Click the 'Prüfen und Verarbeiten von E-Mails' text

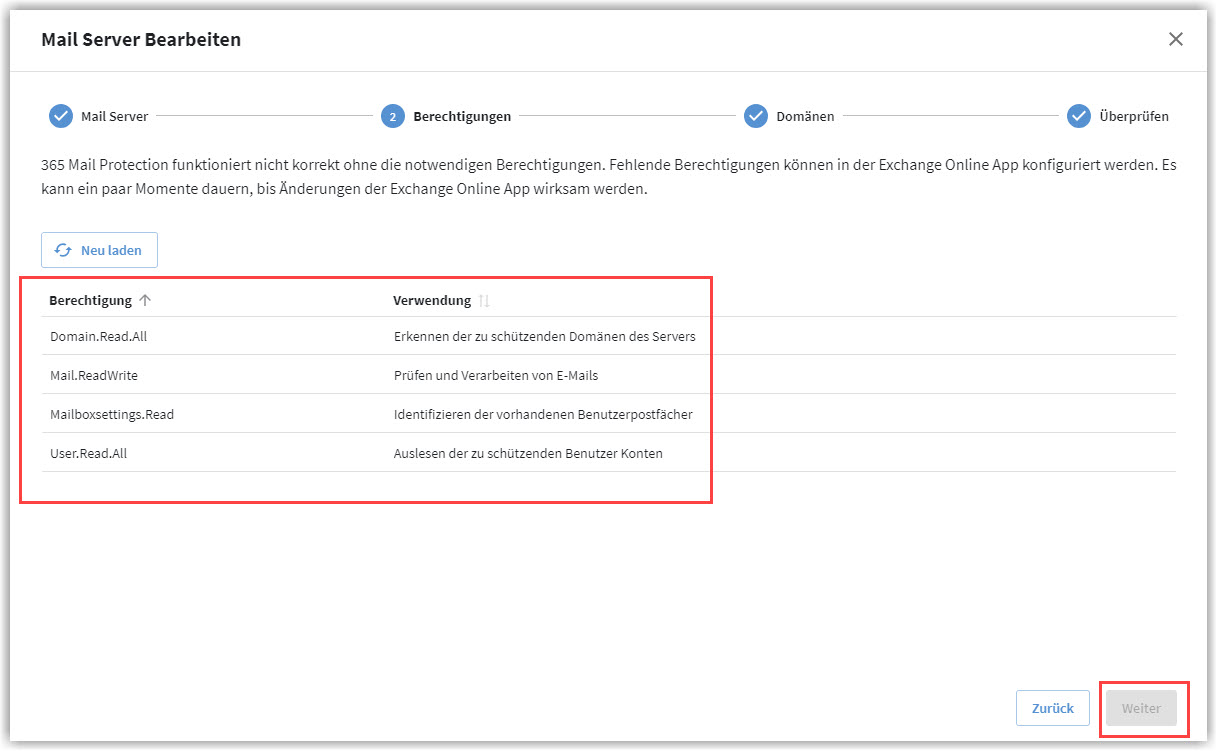(495, 375)
